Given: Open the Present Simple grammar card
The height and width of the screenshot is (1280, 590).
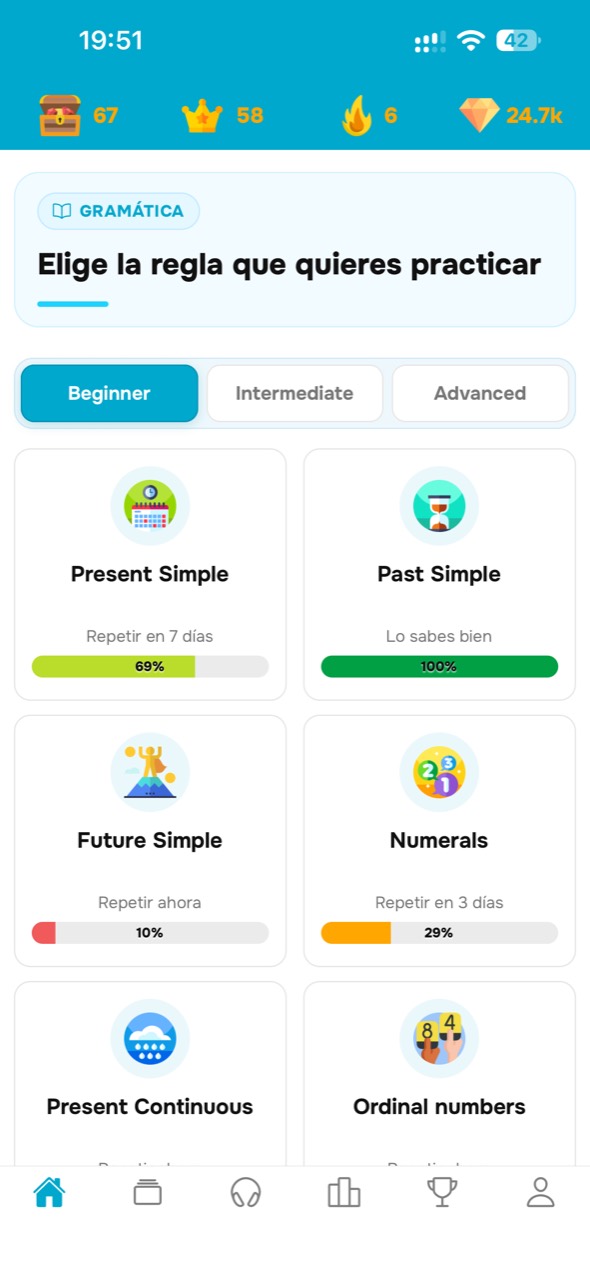Looking at the screenshot, I should click(x=150, y=574).
